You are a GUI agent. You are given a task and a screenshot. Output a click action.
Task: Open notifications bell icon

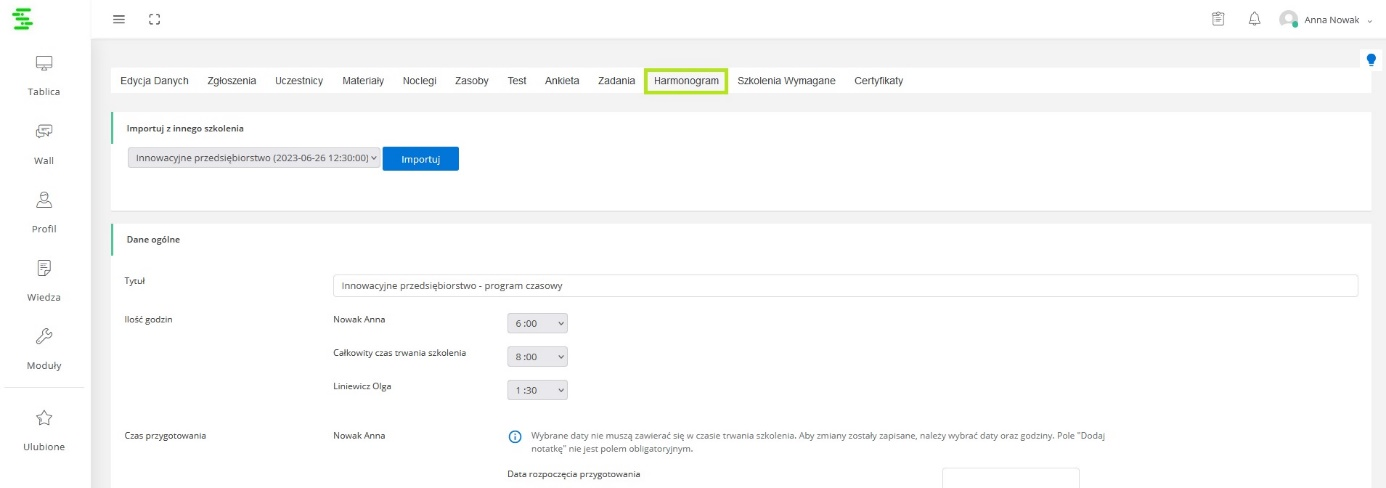click(1254, 19)
